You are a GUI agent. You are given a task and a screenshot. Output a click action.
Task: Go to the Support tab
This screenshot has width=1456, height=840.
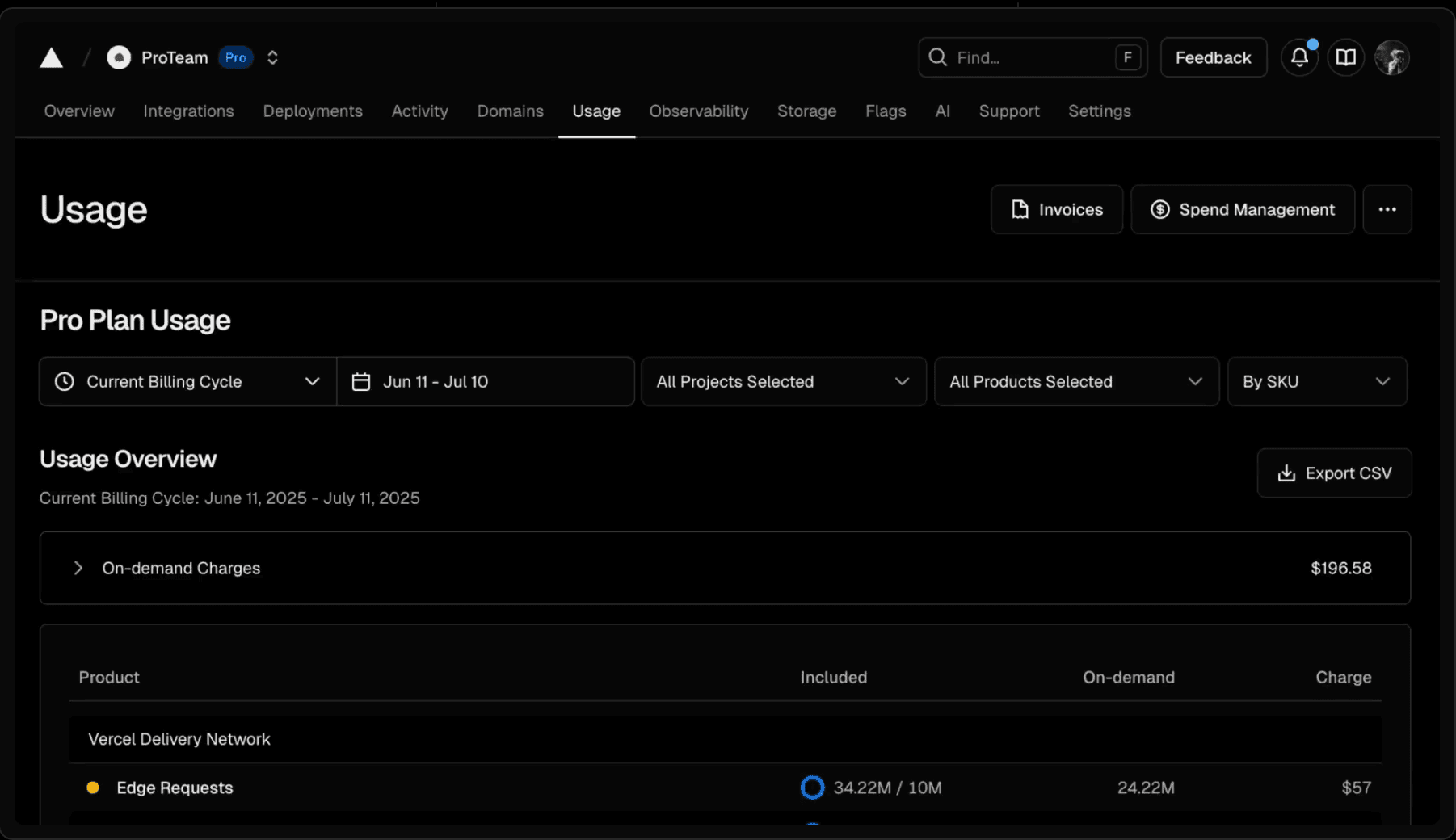coord(1009,111)
